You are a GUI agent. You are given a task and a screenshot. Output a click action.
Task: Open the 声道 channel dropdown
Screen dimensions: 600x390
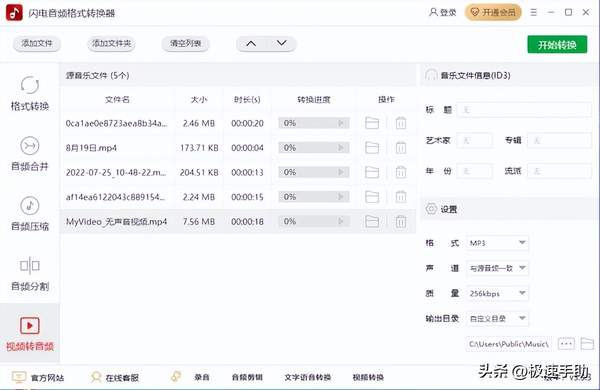(497, 268)
